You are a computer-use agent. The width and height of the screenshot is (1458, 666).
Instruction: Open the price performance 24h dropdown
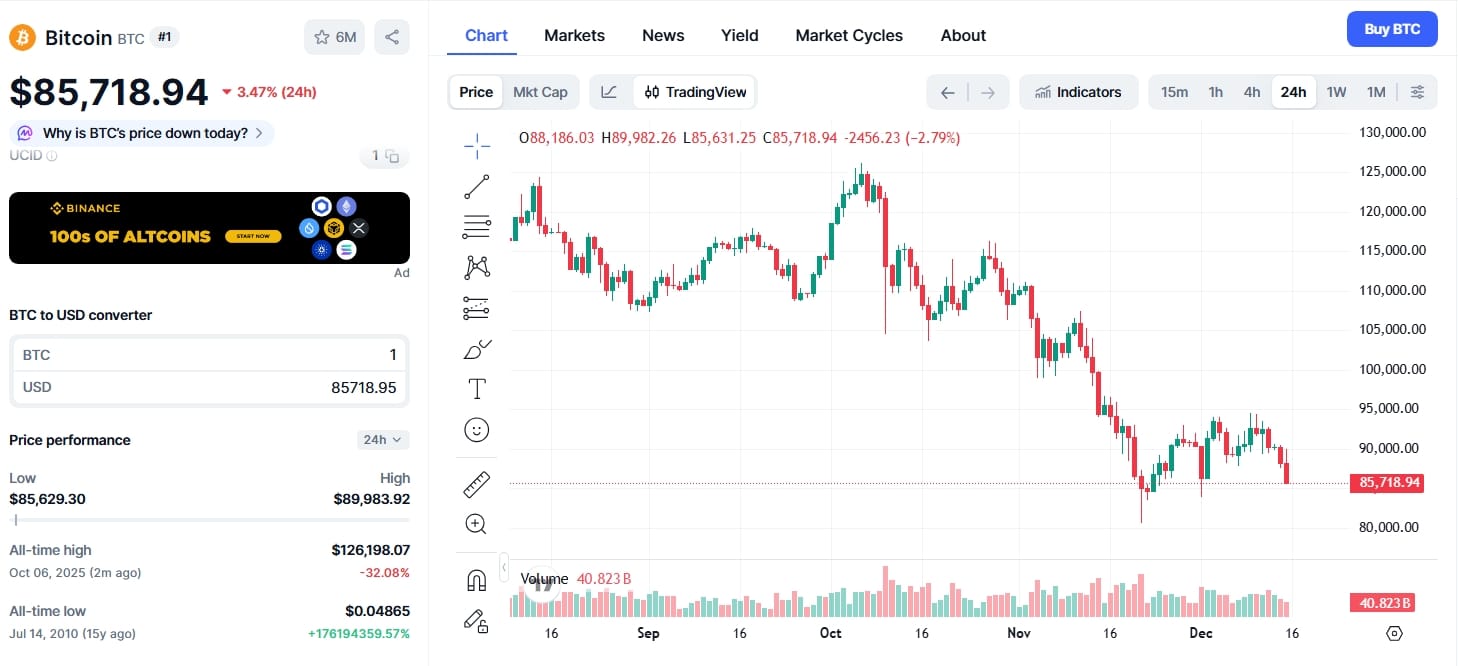[x=381, y=439]
